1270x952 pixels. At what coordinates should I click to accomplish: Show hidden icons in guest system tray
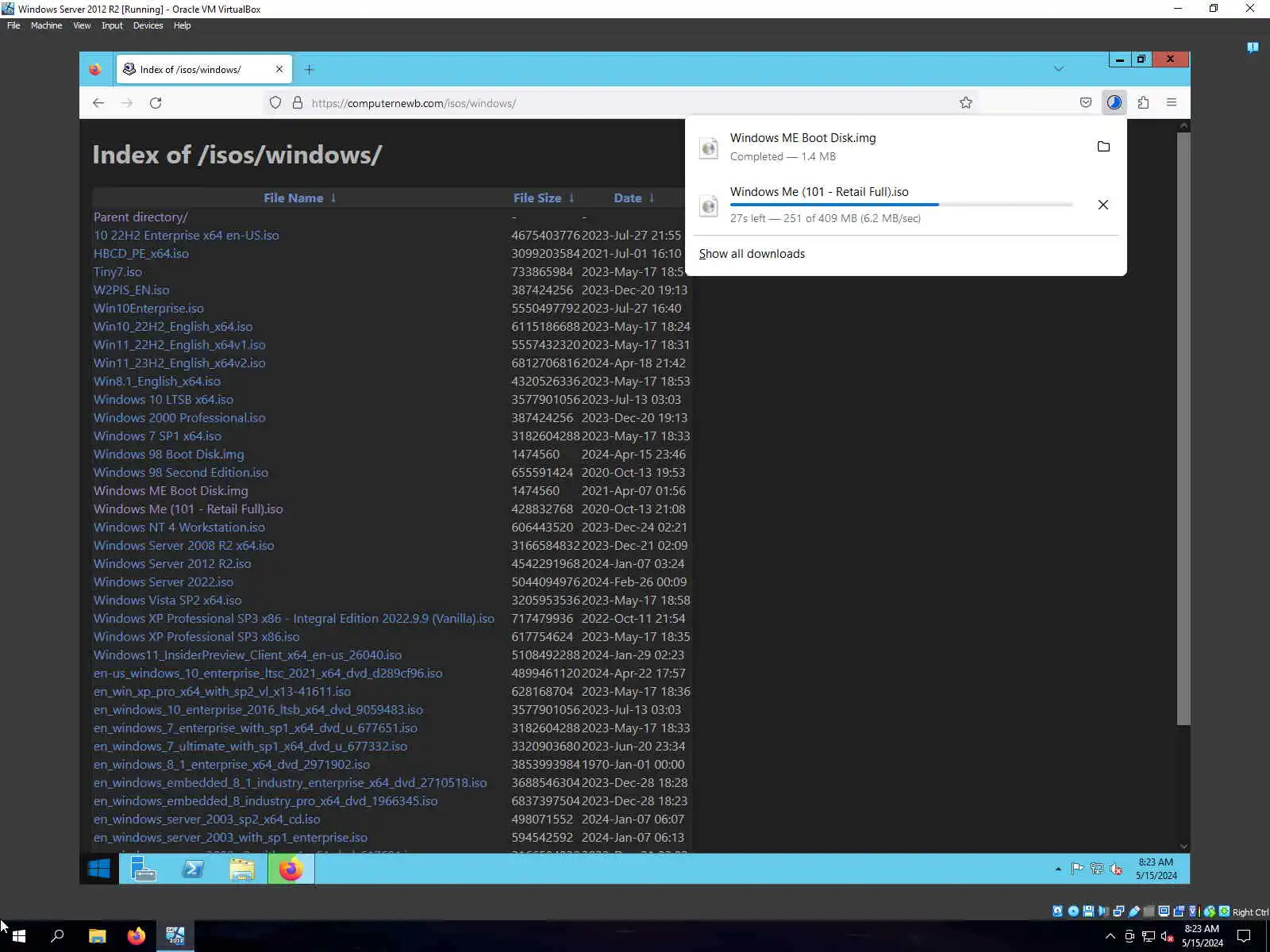tap(1058, 869)
